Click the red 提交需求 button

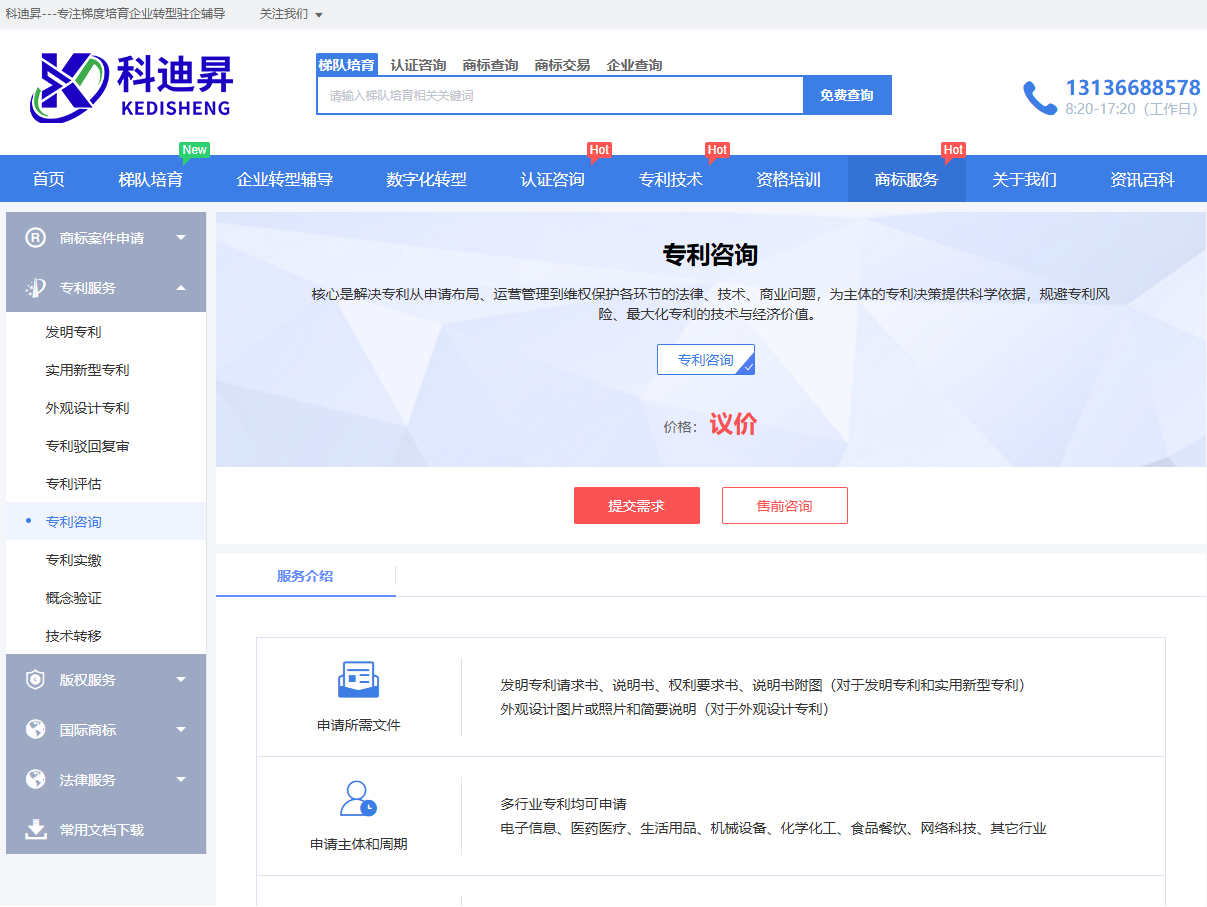pos(636,506)
